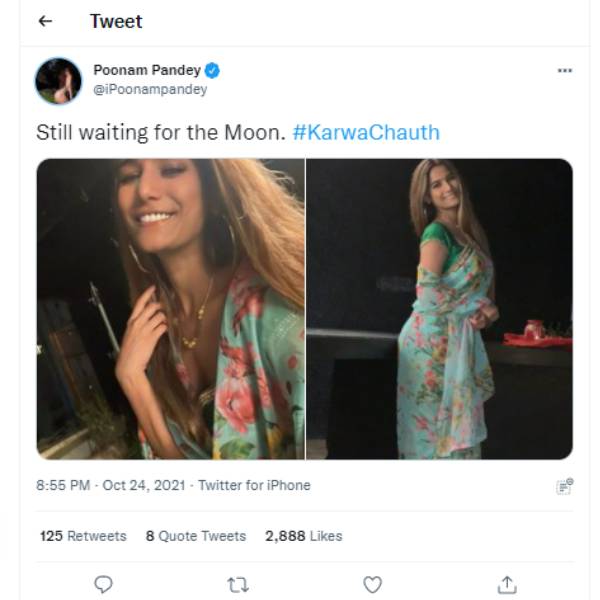Click the Twitter for iPhone source label
This screenshot has height=600, width=600.
(x=254, y=485)
